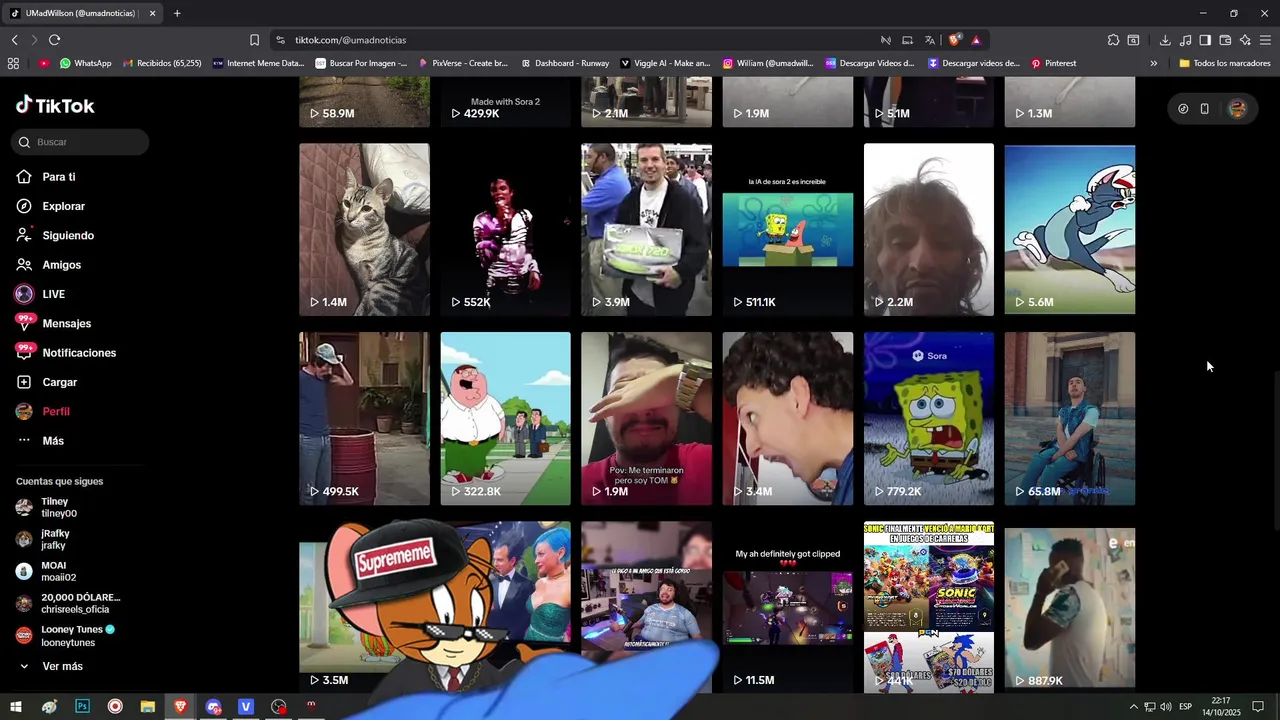
Task: Play the Sonic vs Mario Kart video
Action: coord(929,607)
